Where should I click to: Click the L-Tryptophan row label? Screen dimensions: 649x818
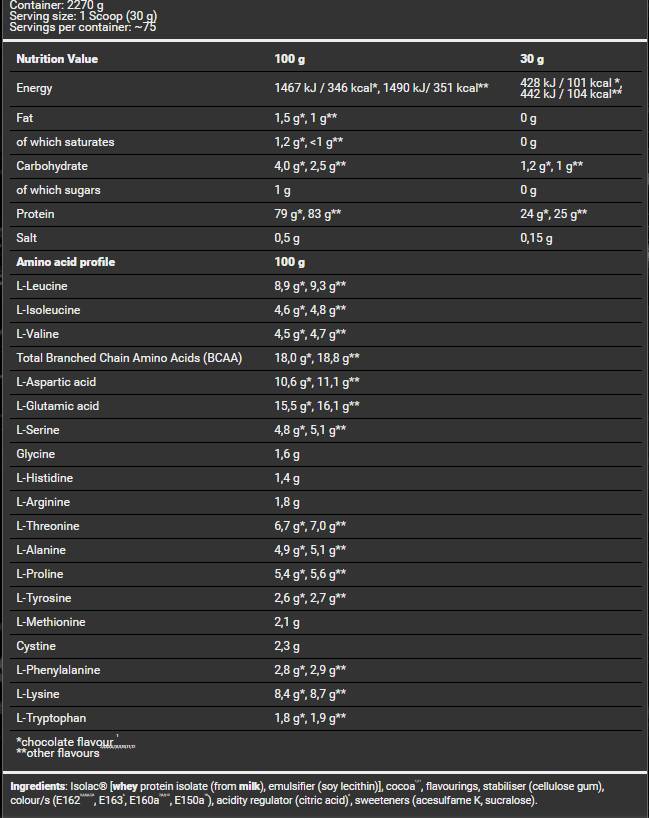[51, 718]
